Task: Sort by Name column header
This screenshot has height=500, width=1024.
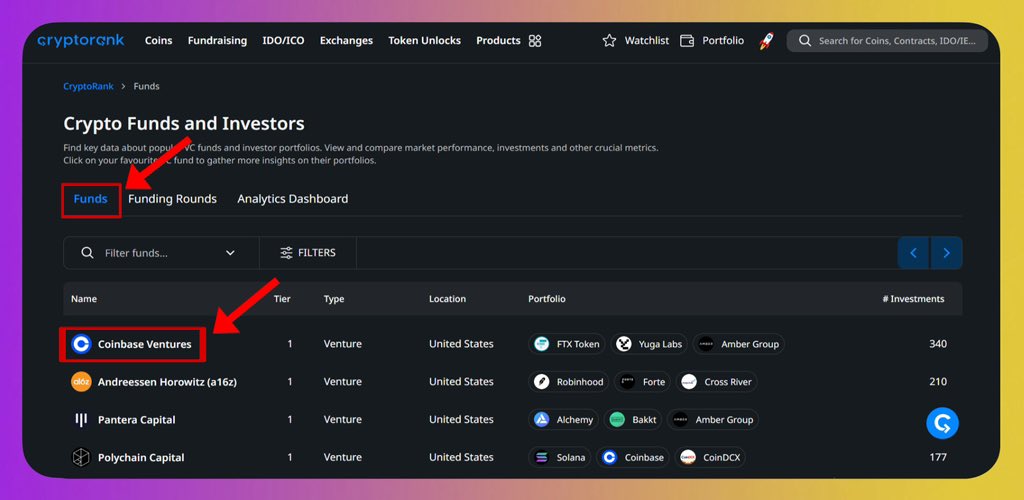Action: (x=84, y=299)
